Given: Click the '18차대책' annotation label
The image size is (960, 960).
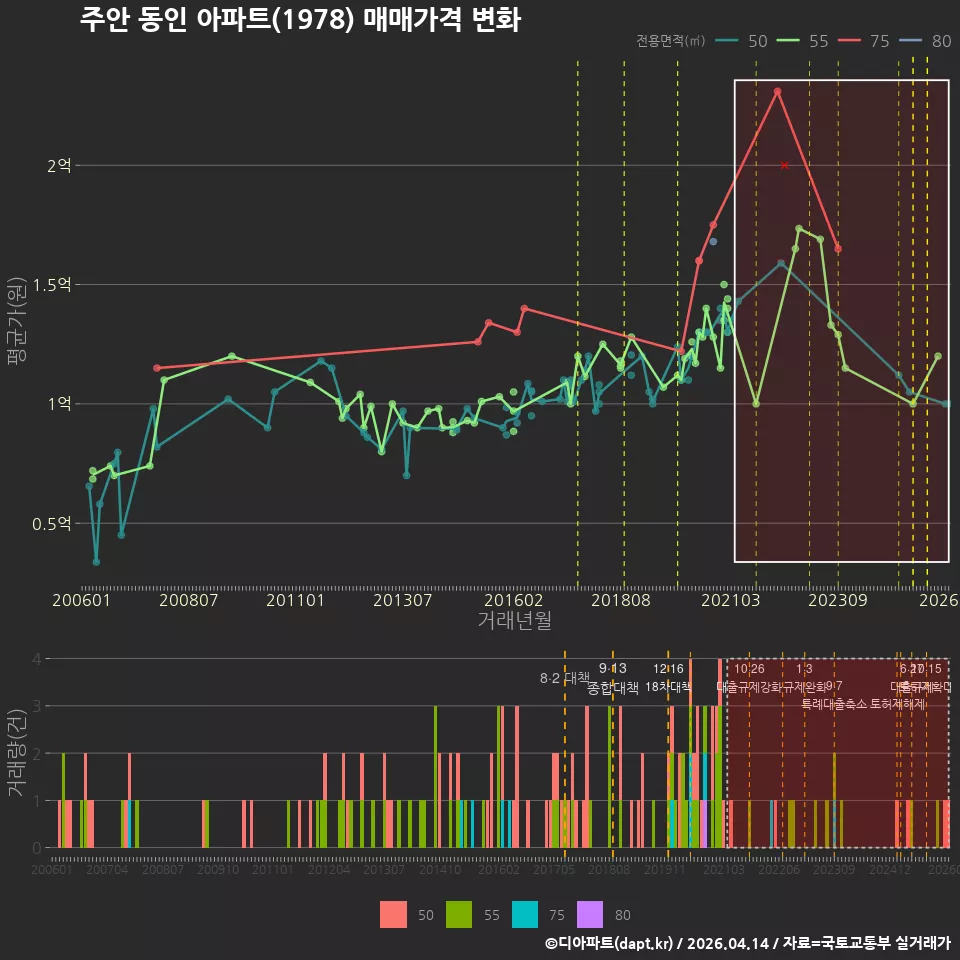Looking at the screenshot, I should click(668, 686).
